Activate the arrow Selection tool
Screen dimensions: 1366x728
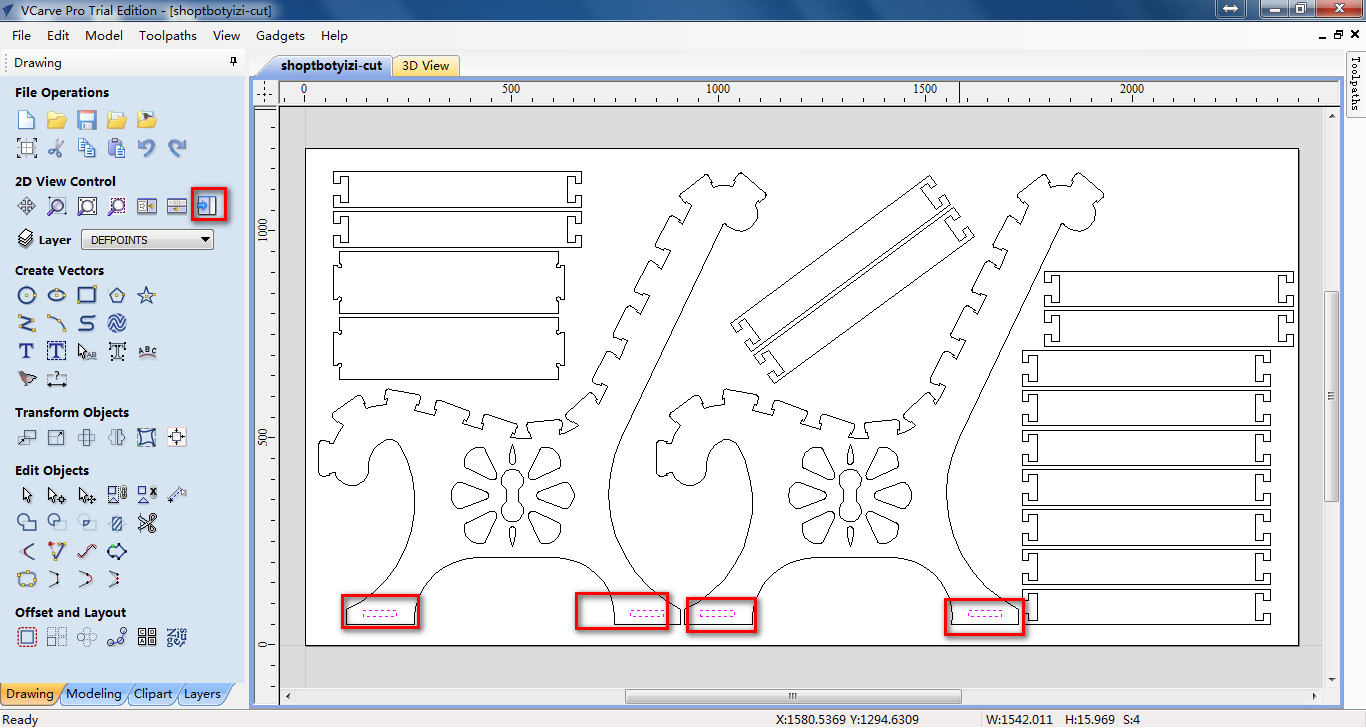pyautogui.click(x=27, y=495)
